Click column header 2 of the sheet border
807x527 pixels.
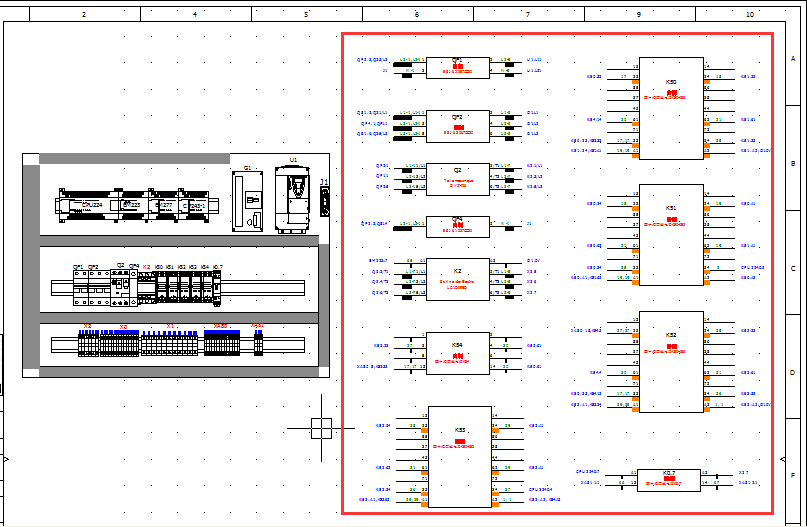tap(85, 14)
